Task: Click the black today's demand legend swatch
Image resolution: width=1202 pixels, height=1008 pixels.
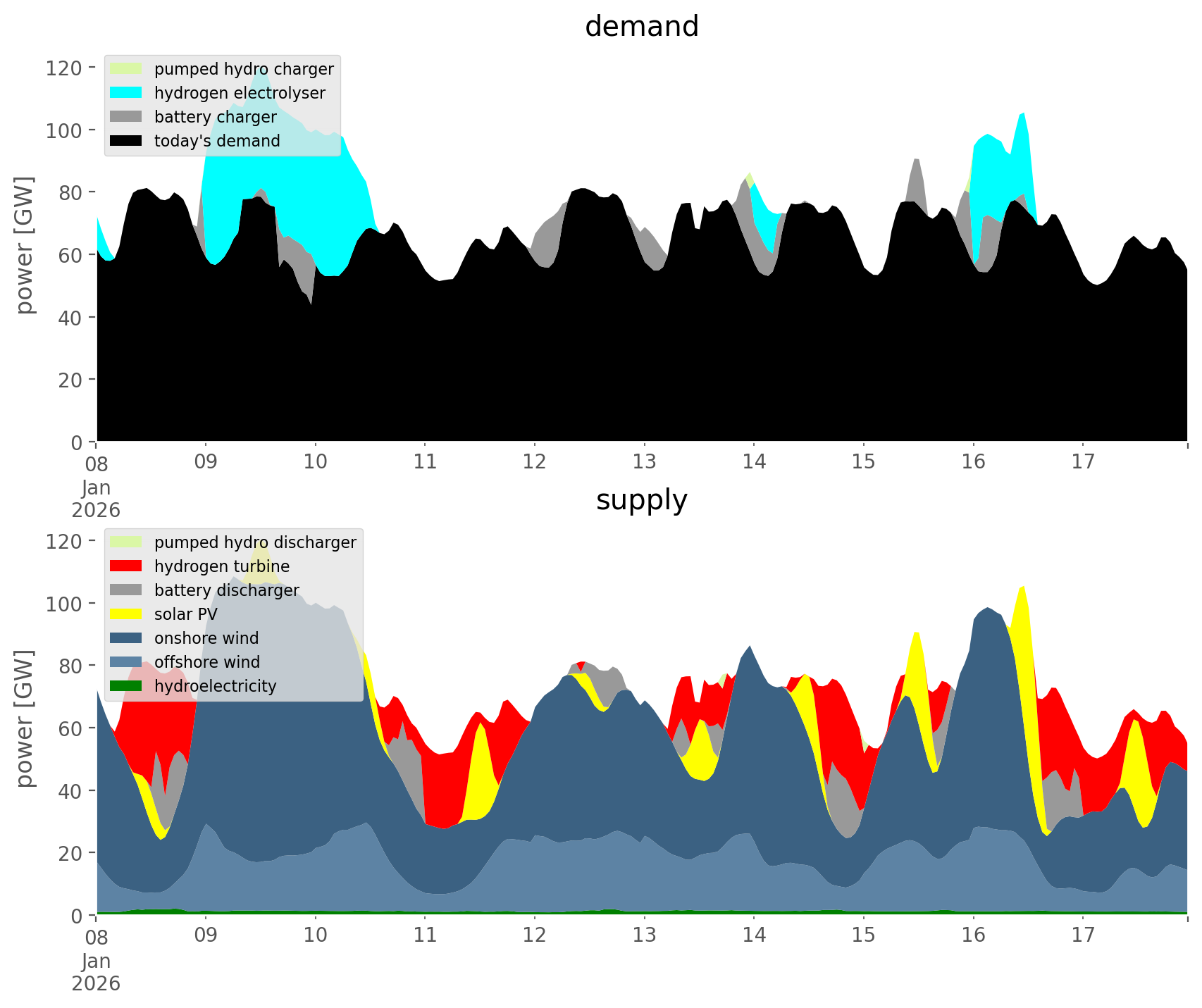Action: pyautogui.click(x=126, y=141)
